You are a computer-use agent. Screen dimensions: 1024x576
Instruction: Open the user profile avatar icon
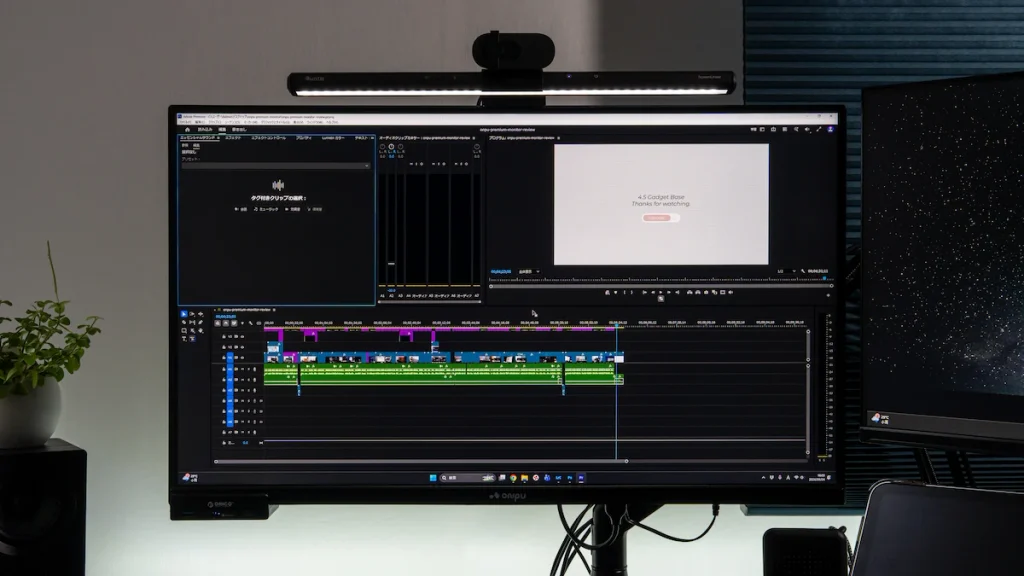(x=831, y=129)
